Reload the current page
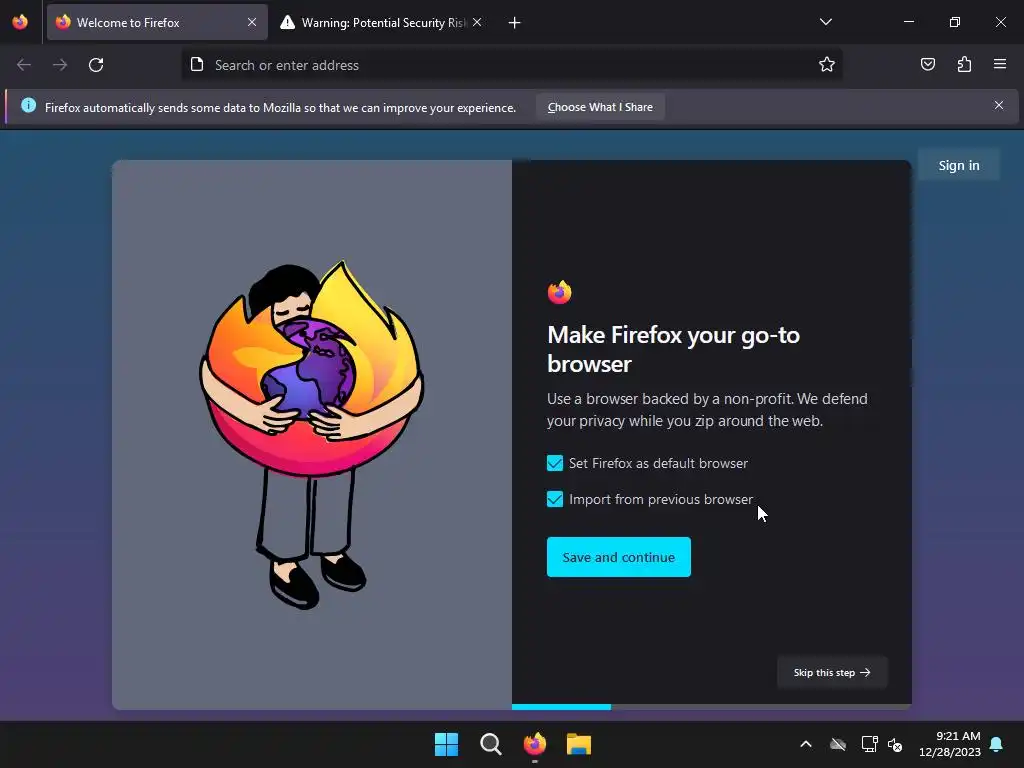1024x768 pixels. 96,65
